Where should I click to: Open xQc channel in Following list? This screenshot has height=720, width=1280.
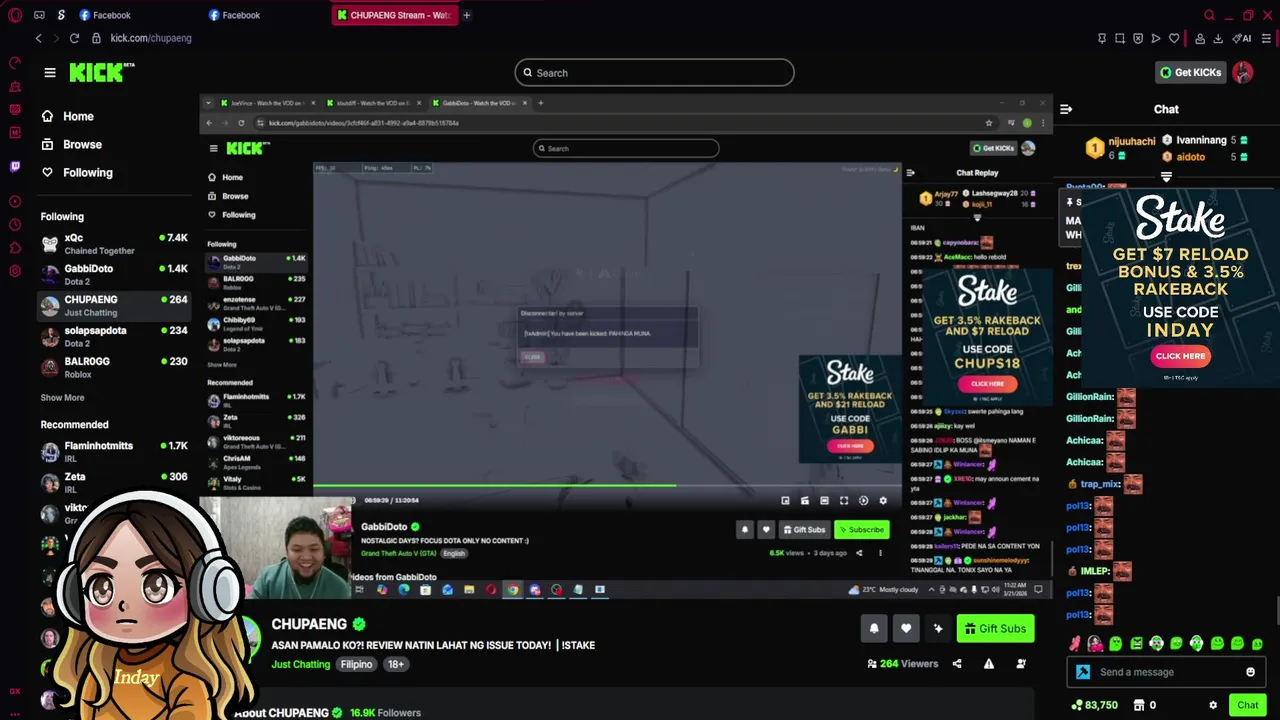click(114, 244)
